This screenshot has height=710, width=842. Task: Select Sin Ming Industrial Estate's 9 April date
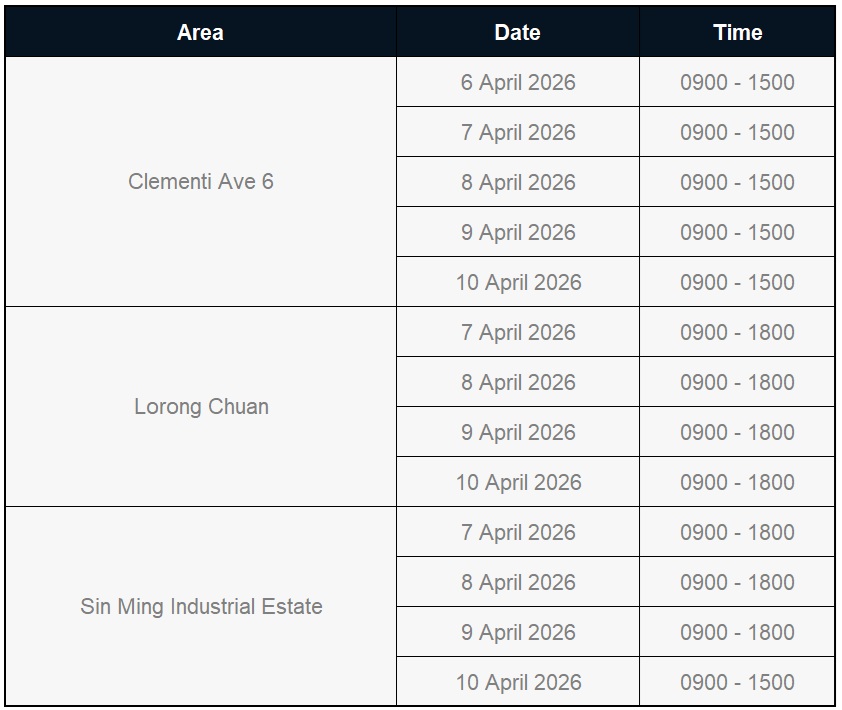pos(517,632)
